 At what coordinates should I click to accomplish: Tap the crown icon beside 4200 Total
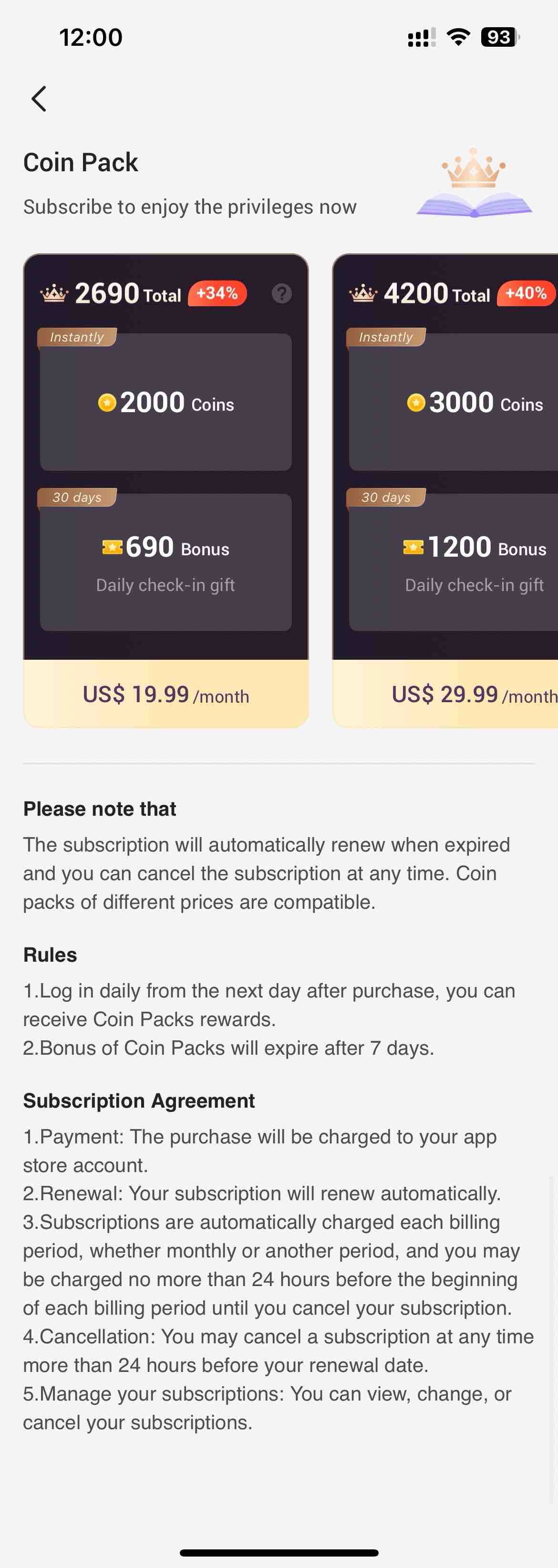click(363, 294)
